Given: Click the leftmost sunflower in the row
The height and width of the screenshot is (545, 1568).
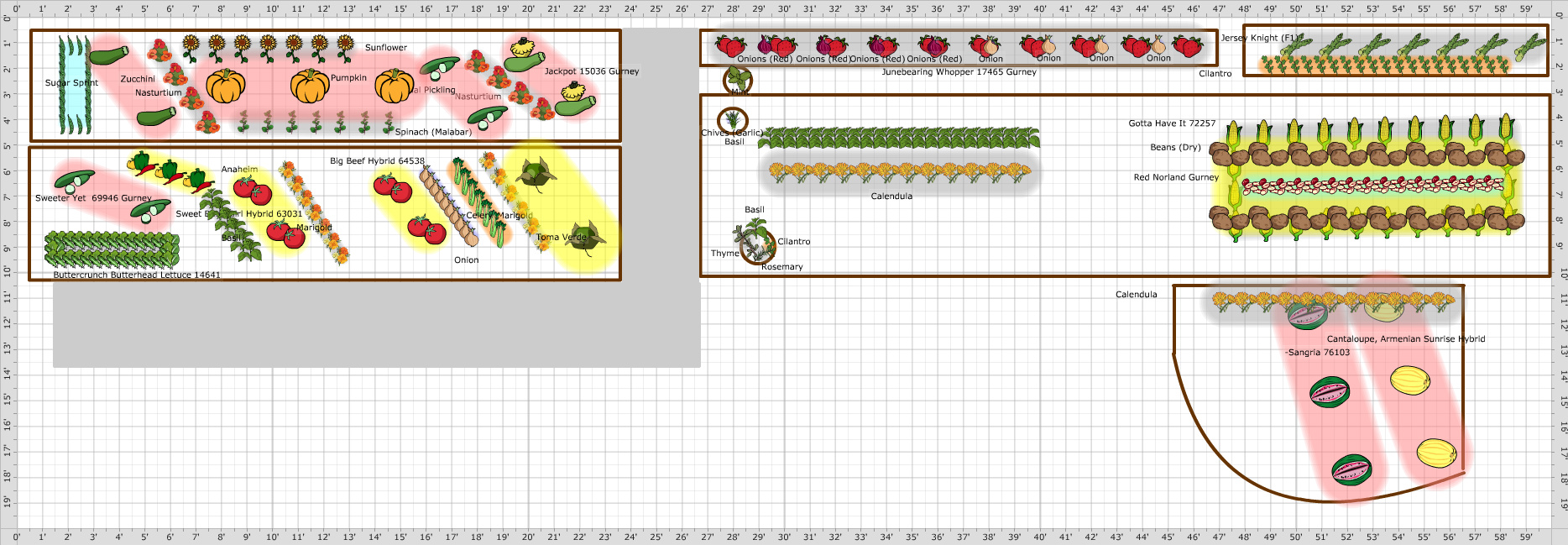Looking at the screenshot, I should (191, 45).
